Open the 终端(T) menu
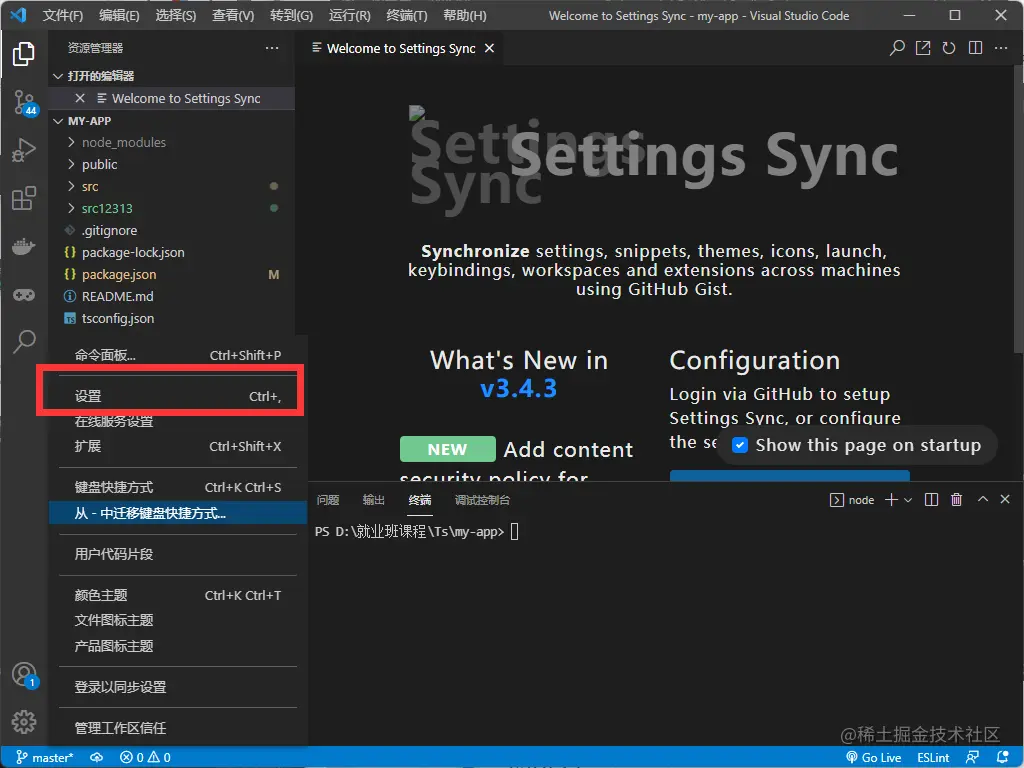Screen dimensions: 1024x768 406,16
